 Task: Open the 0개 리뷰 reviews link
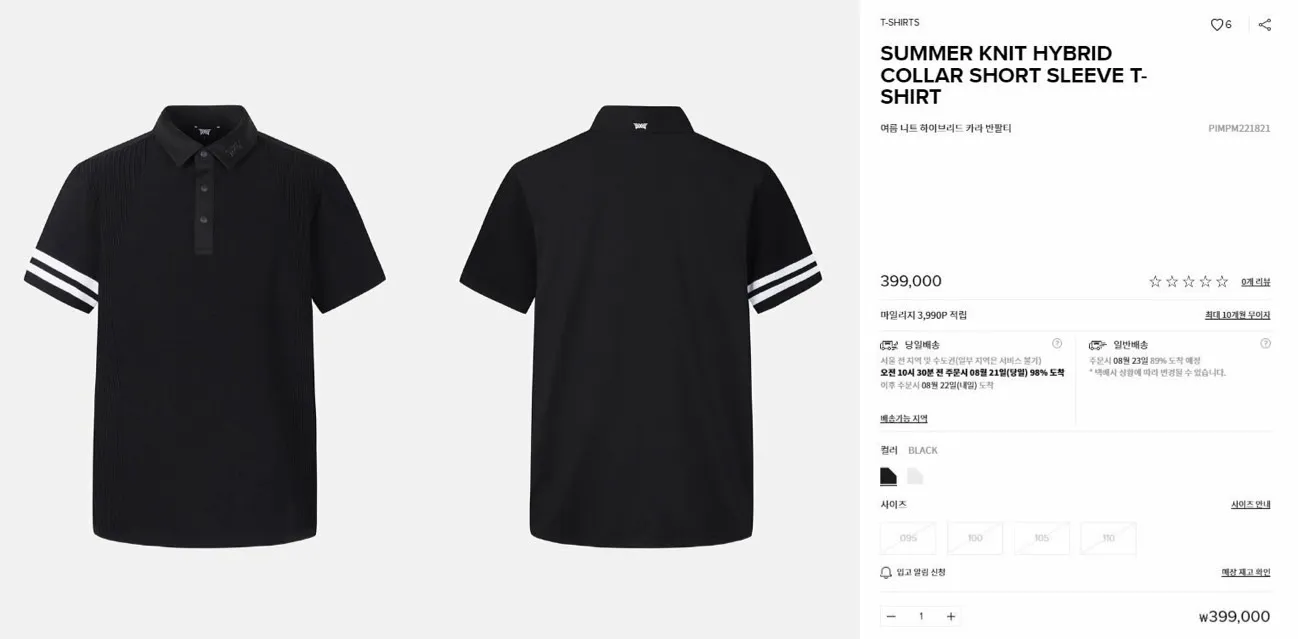[1255, 282]
